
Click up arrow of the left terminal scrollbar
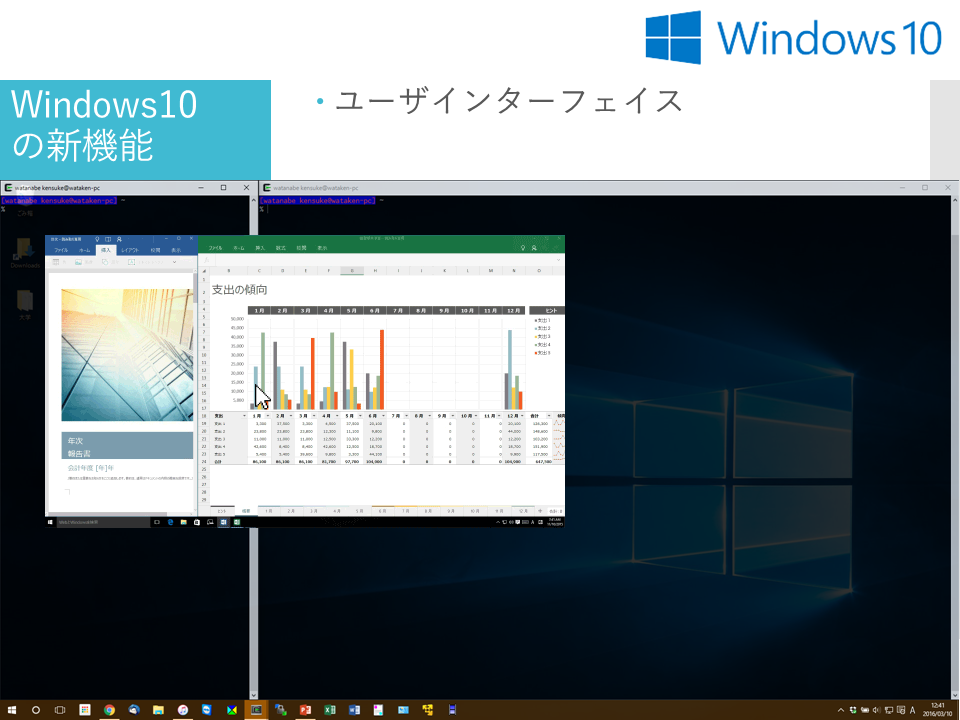253,200
